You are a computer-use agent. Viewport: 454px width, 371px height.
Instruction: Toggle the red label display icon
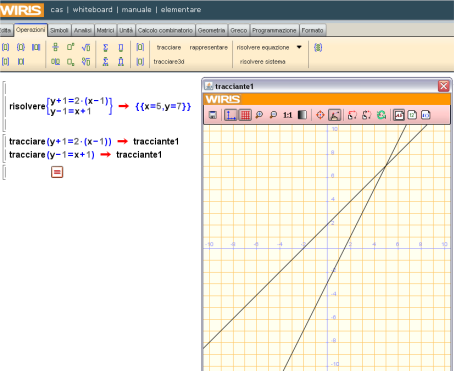tap(399, 115)
